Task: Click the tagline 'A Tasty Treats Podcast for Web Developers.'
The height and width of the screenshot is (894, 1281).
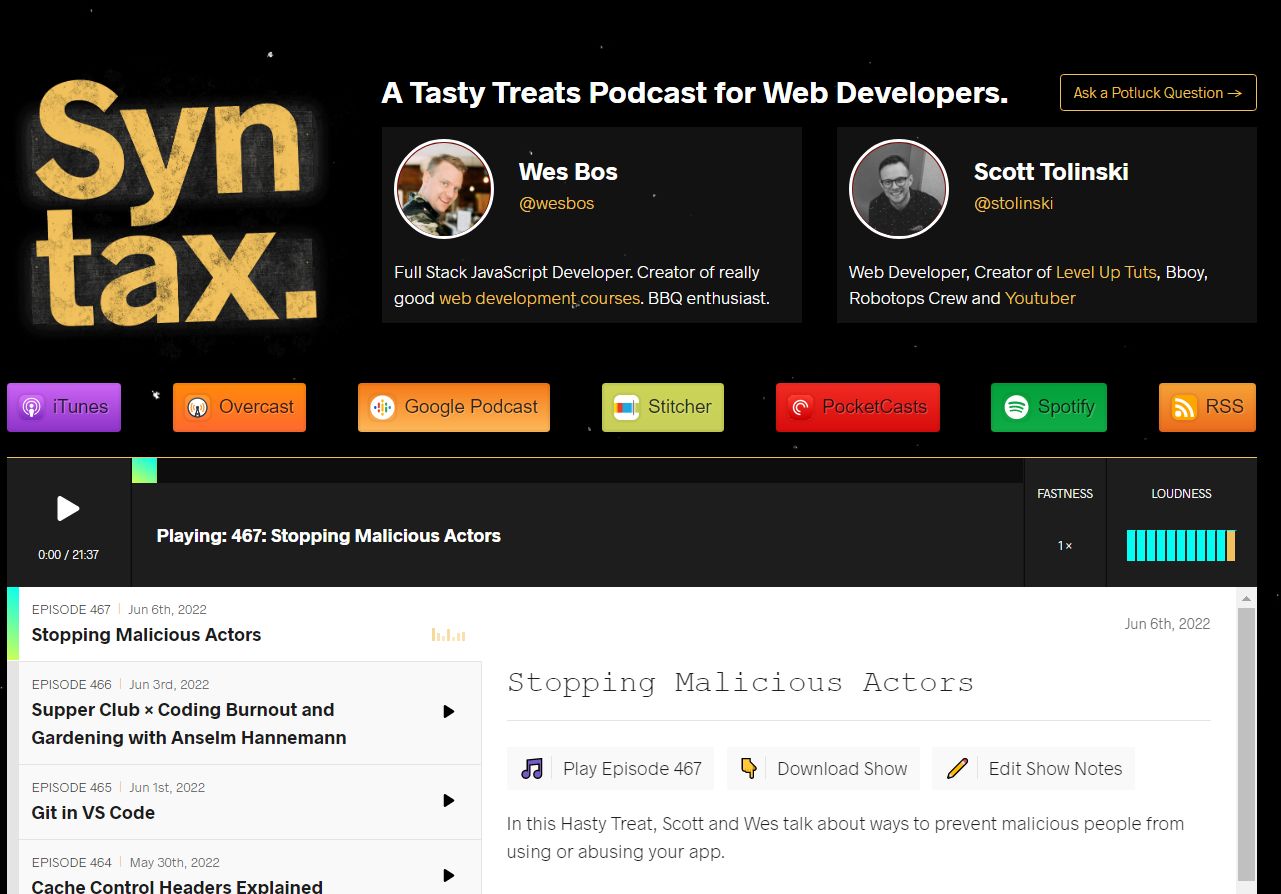Action: [694, 93]
